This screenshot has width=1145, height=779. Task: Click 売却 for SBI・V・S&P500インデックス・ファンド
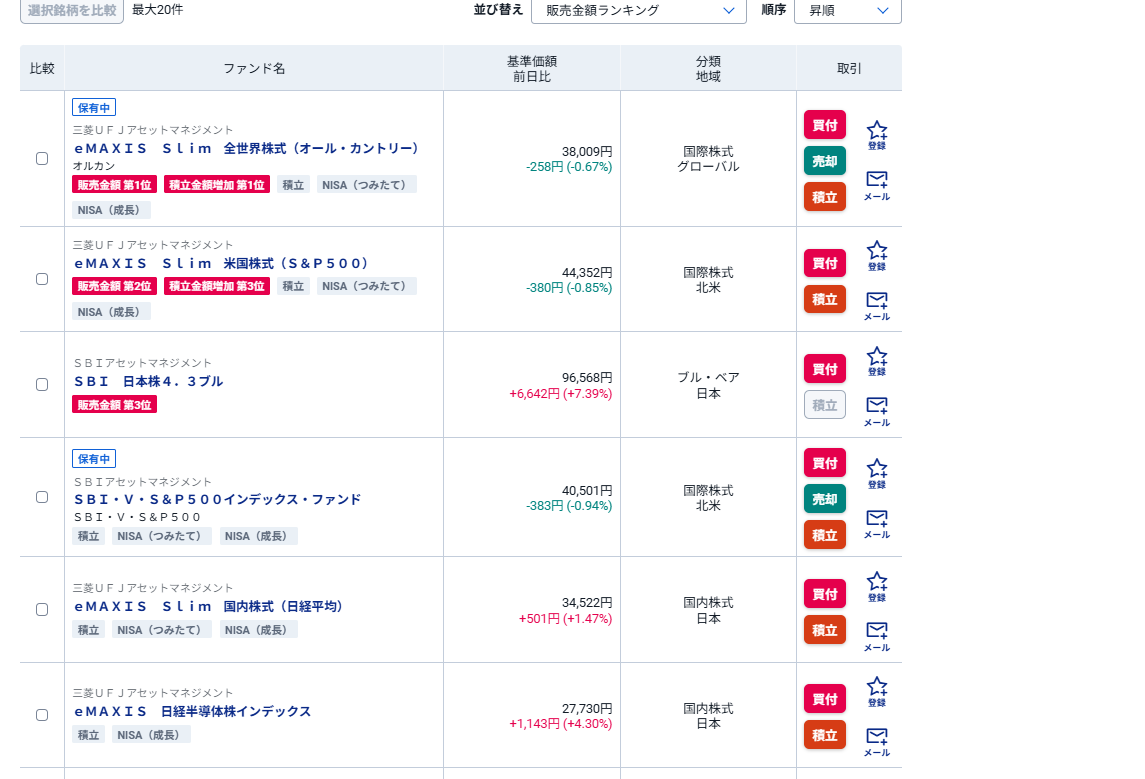point(824,499)
